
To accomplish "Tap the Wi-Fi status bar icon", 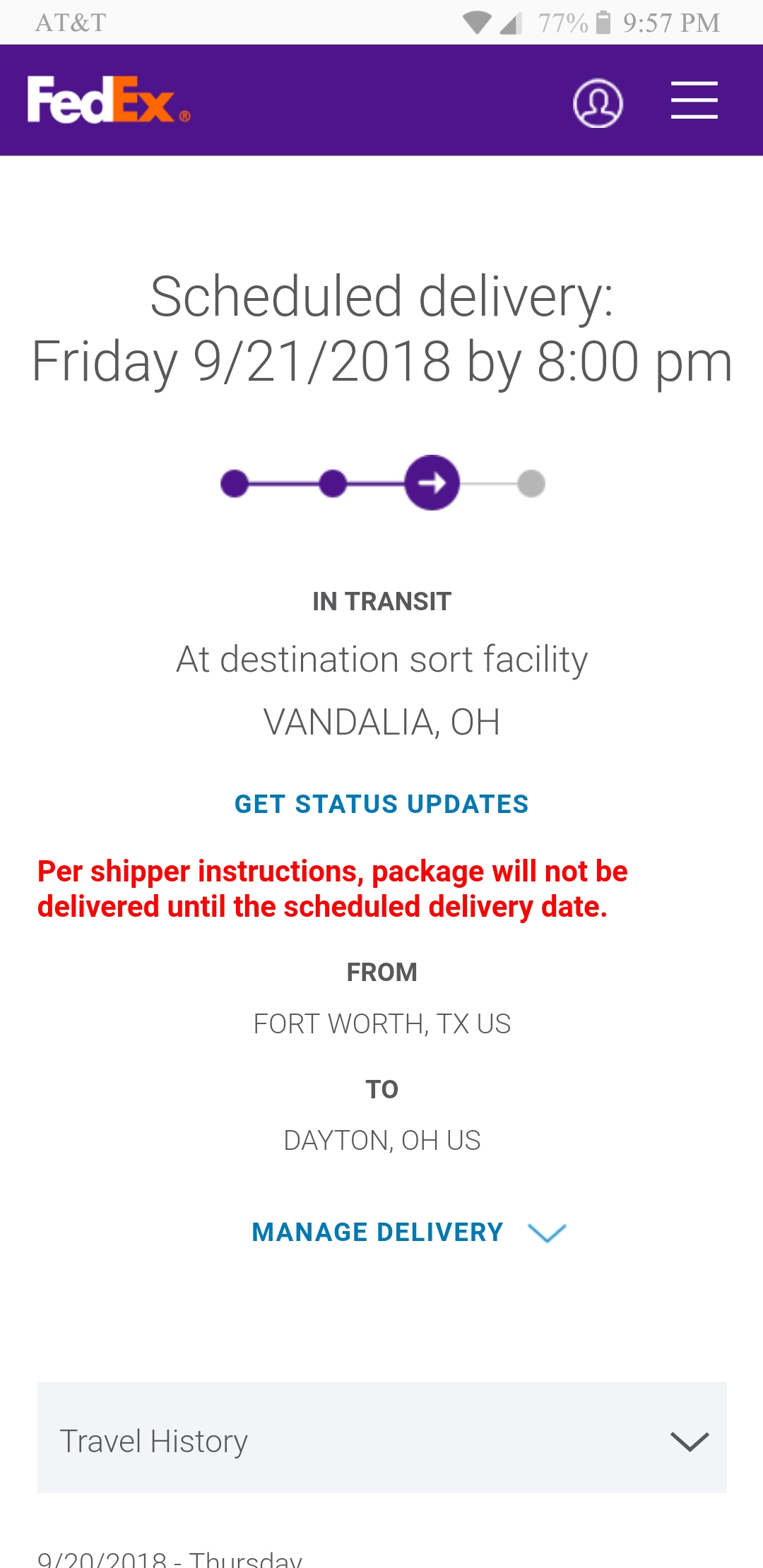I will pos(477,23).
